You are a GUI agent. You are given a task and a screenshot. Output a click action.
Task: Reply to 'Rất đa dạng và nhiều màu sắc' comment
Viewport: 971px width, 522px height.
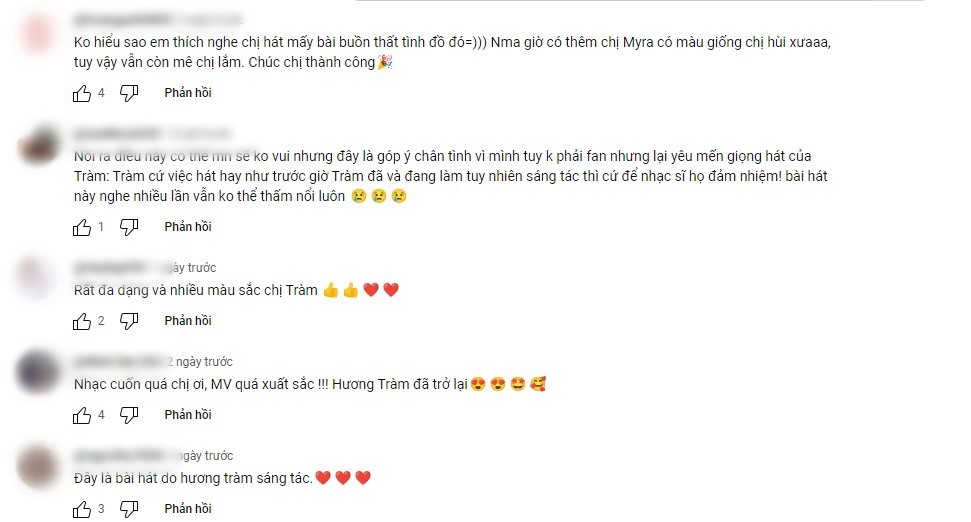(188, 321)
